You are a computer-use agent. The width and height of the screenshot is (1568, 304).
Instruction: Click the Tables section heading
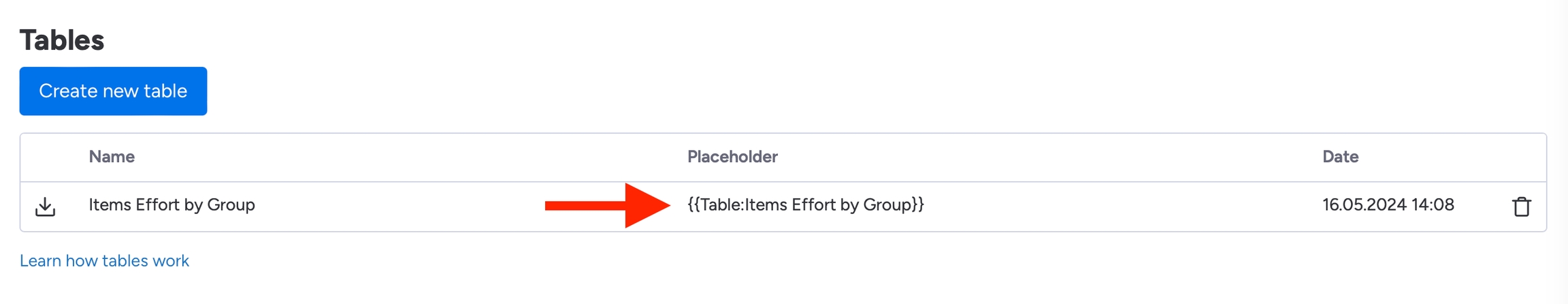click(x=62, y=40)
